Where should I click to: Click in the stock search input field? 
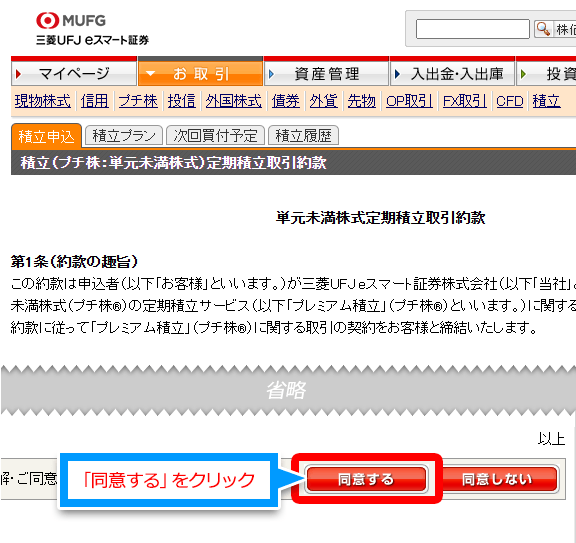click(x=472, y=29)
